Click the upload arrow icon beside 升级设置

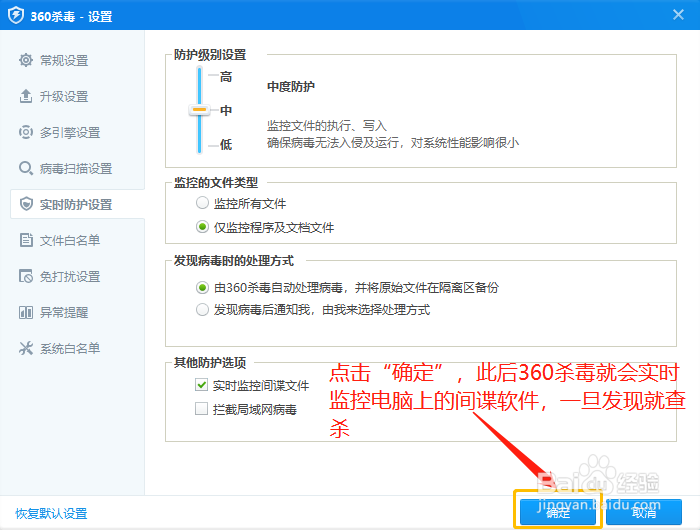tap(26, 96)
